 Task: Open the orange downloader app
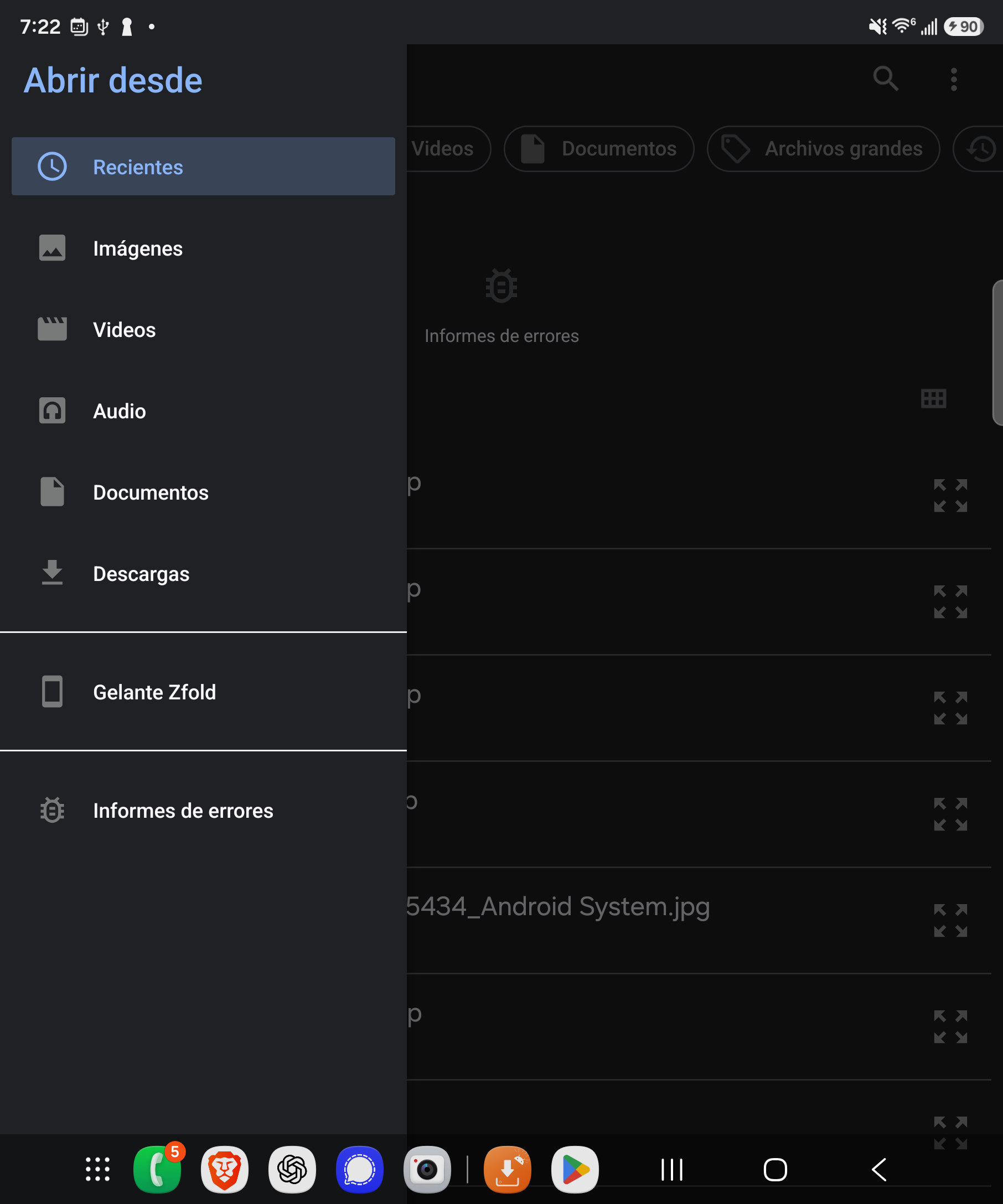508,1169
